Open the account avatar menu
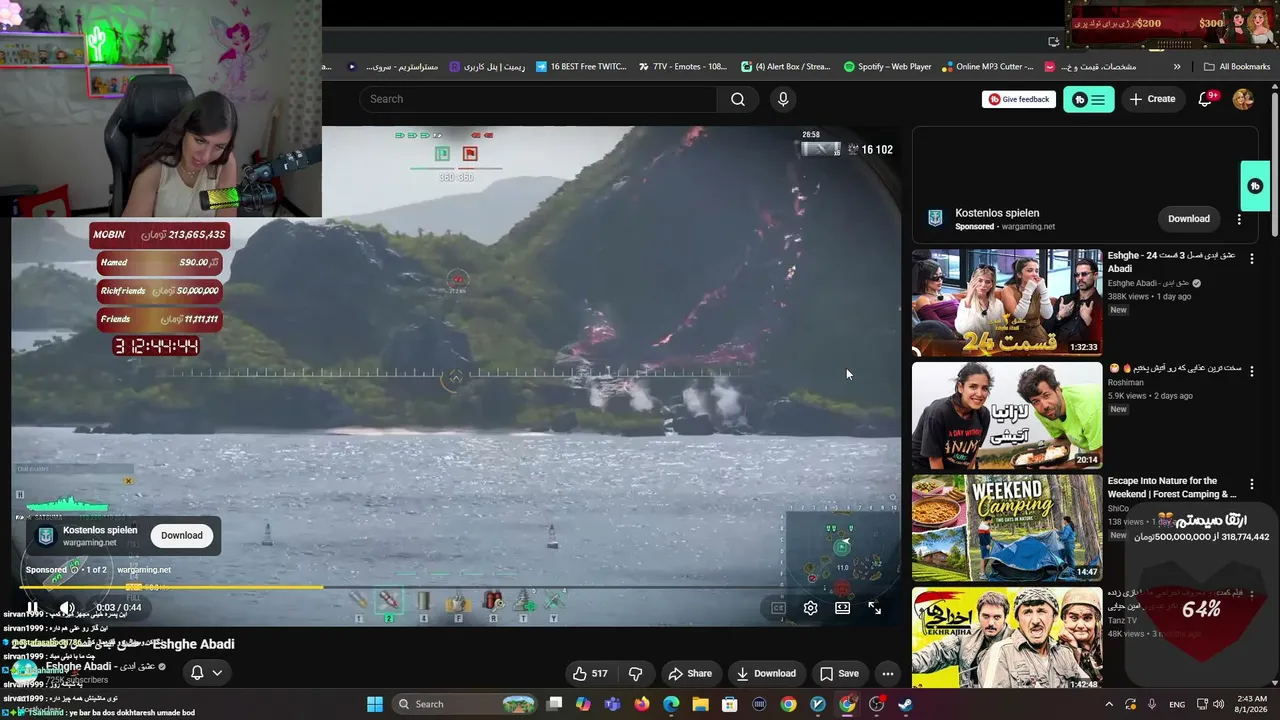Viewport: 1280px width, 720px height. (x=1243, y=99)
